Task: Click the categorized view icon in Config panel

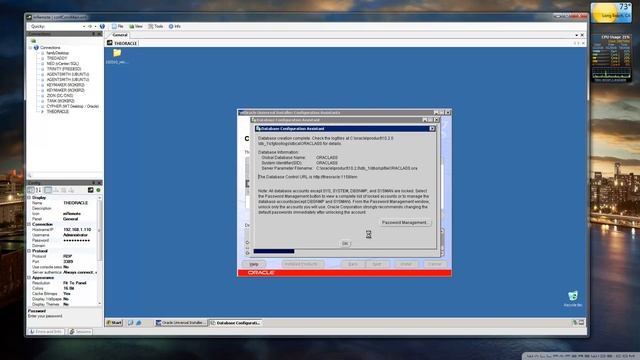Action: pos(31,190)
